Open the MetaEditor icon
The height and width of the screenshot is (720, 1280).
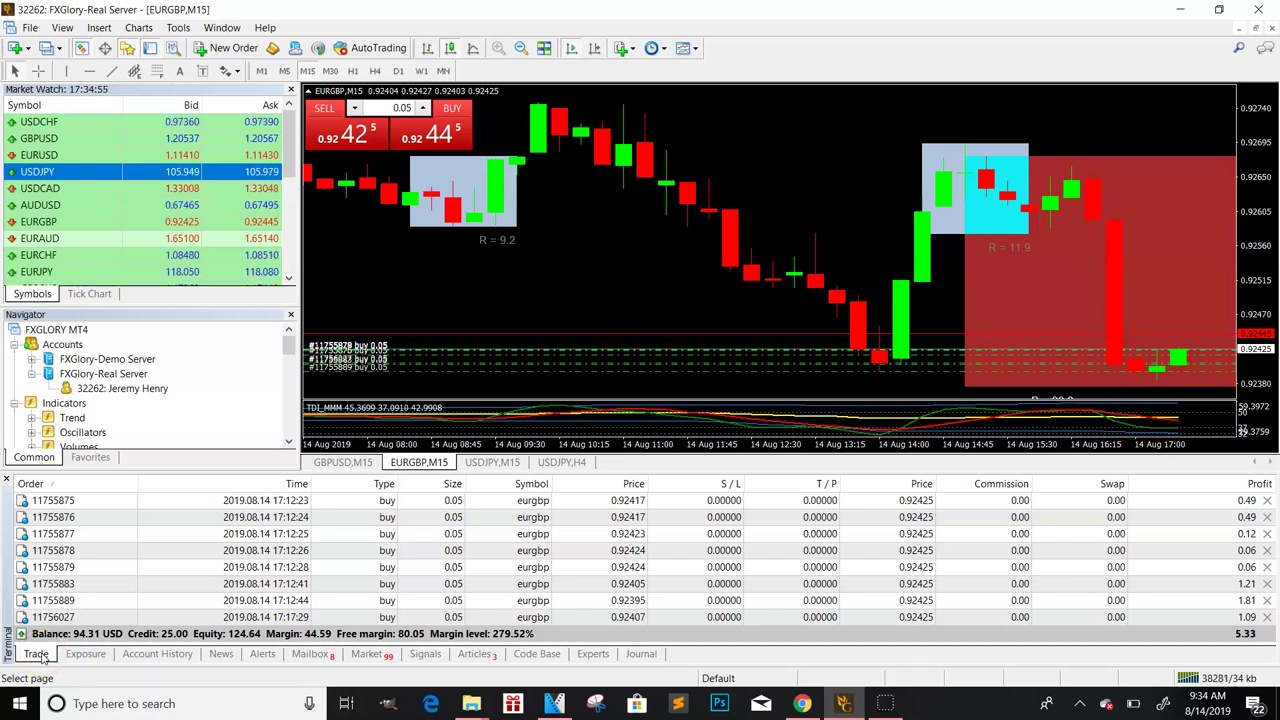click(x=272, y=48)
